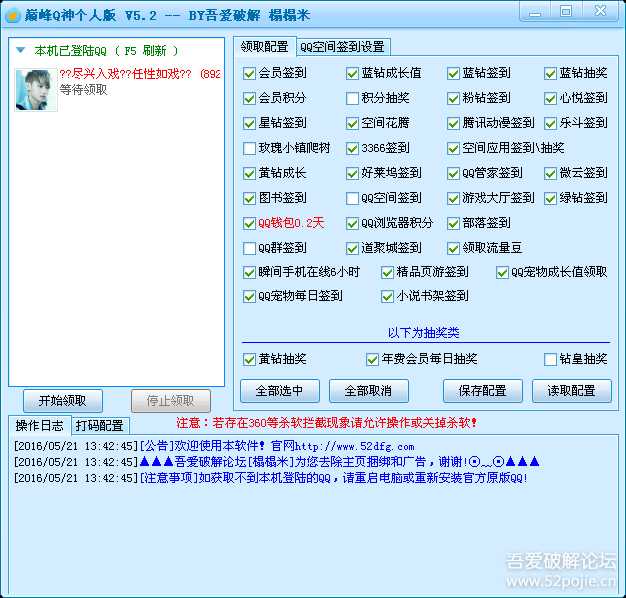Click the app logo icon in title bar
The height and width of the screenshot is (598, 626).
pyautogui.click(x=12, y=16)
